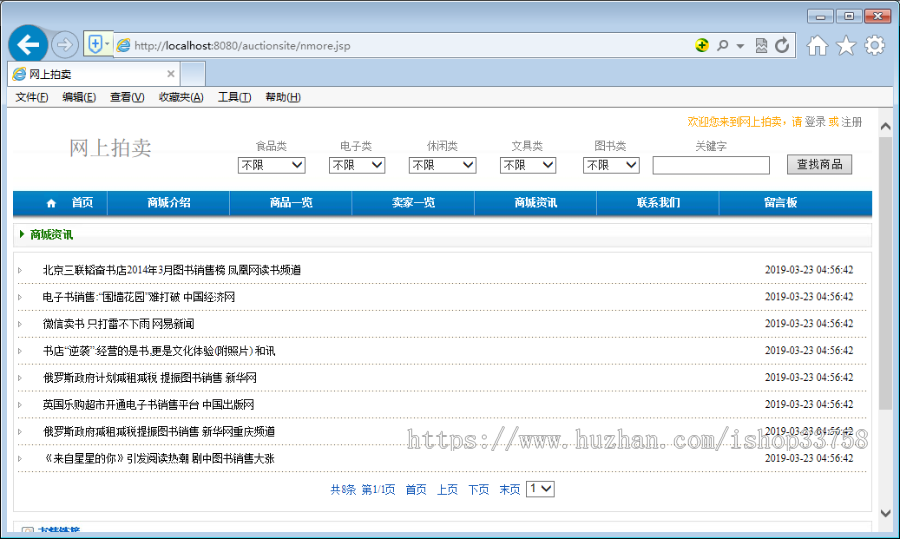Maximize the browser window

pos(848,16)
